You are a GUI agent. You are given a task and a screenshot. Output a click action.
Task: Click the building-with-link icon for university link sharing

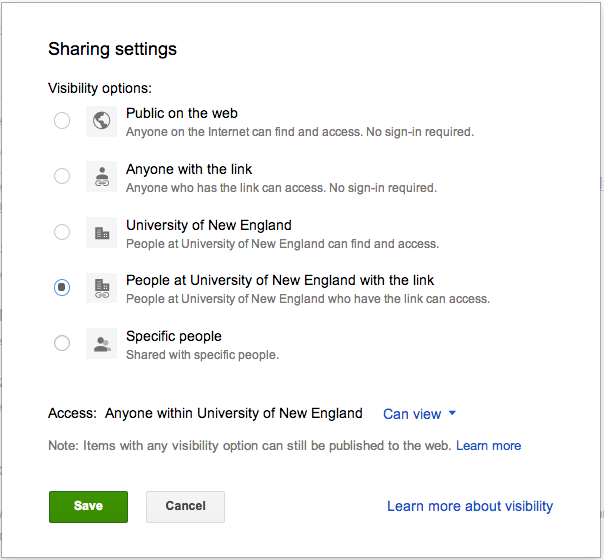[101, 288]
